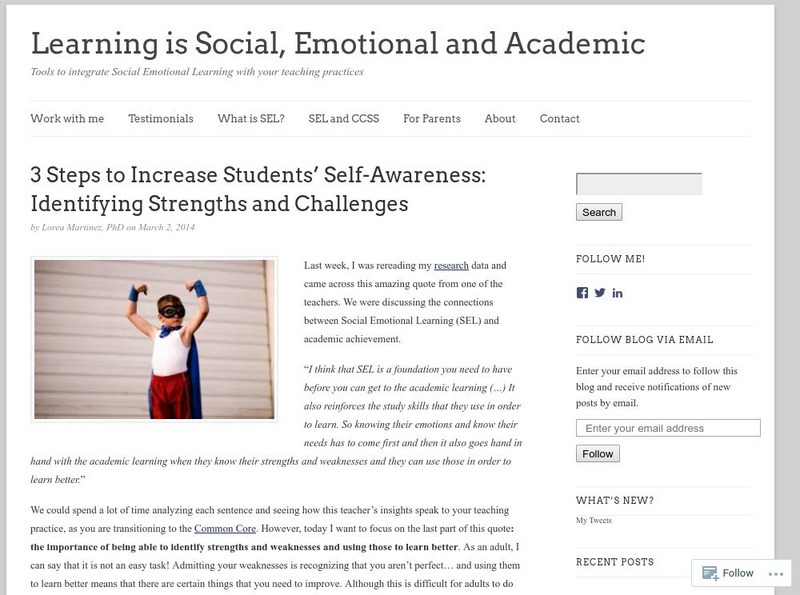
Task: Open the About page
Action: [500, 119]
